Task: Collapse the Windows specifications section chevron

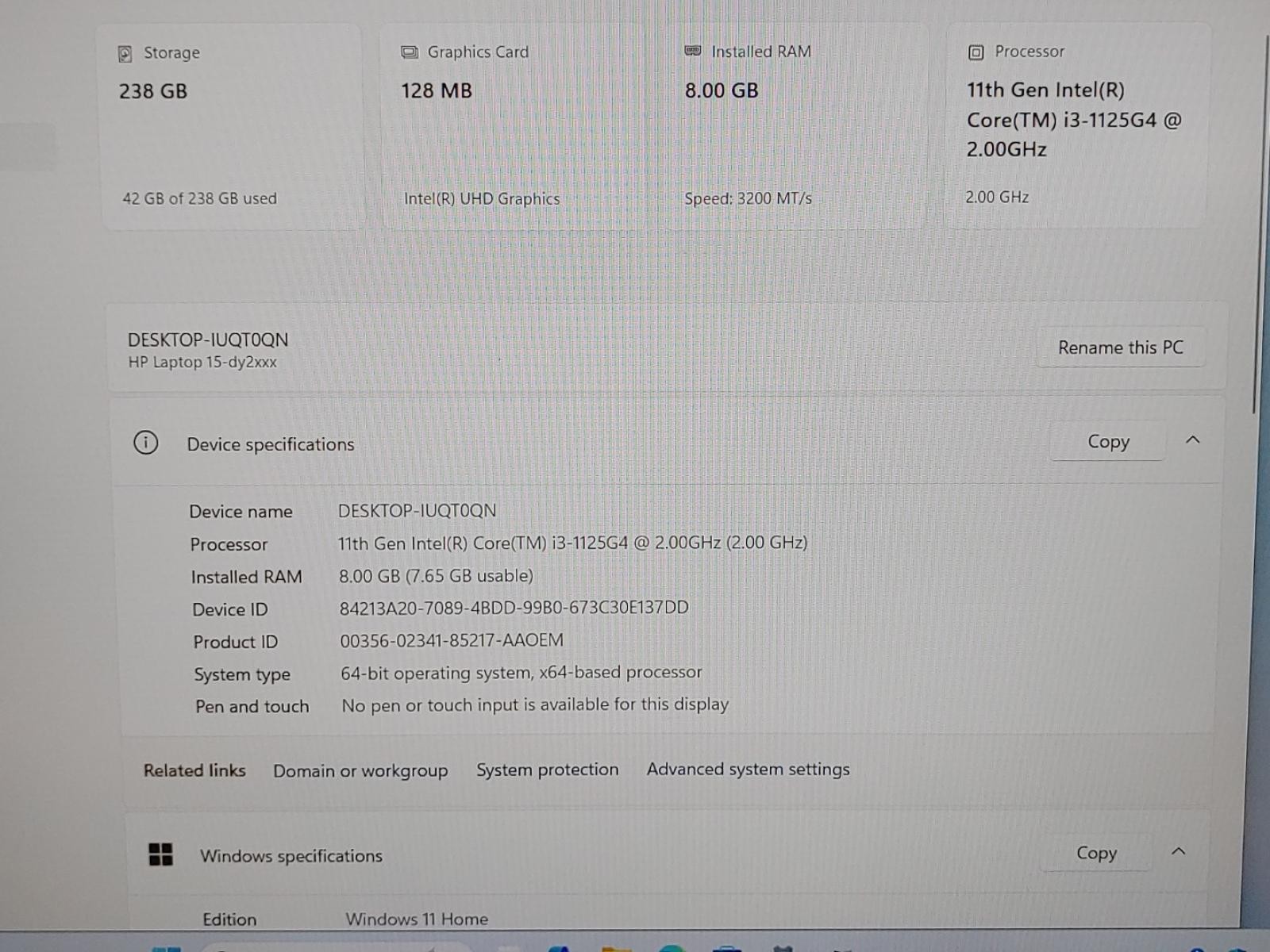Action: click(x=1179, y=851)
